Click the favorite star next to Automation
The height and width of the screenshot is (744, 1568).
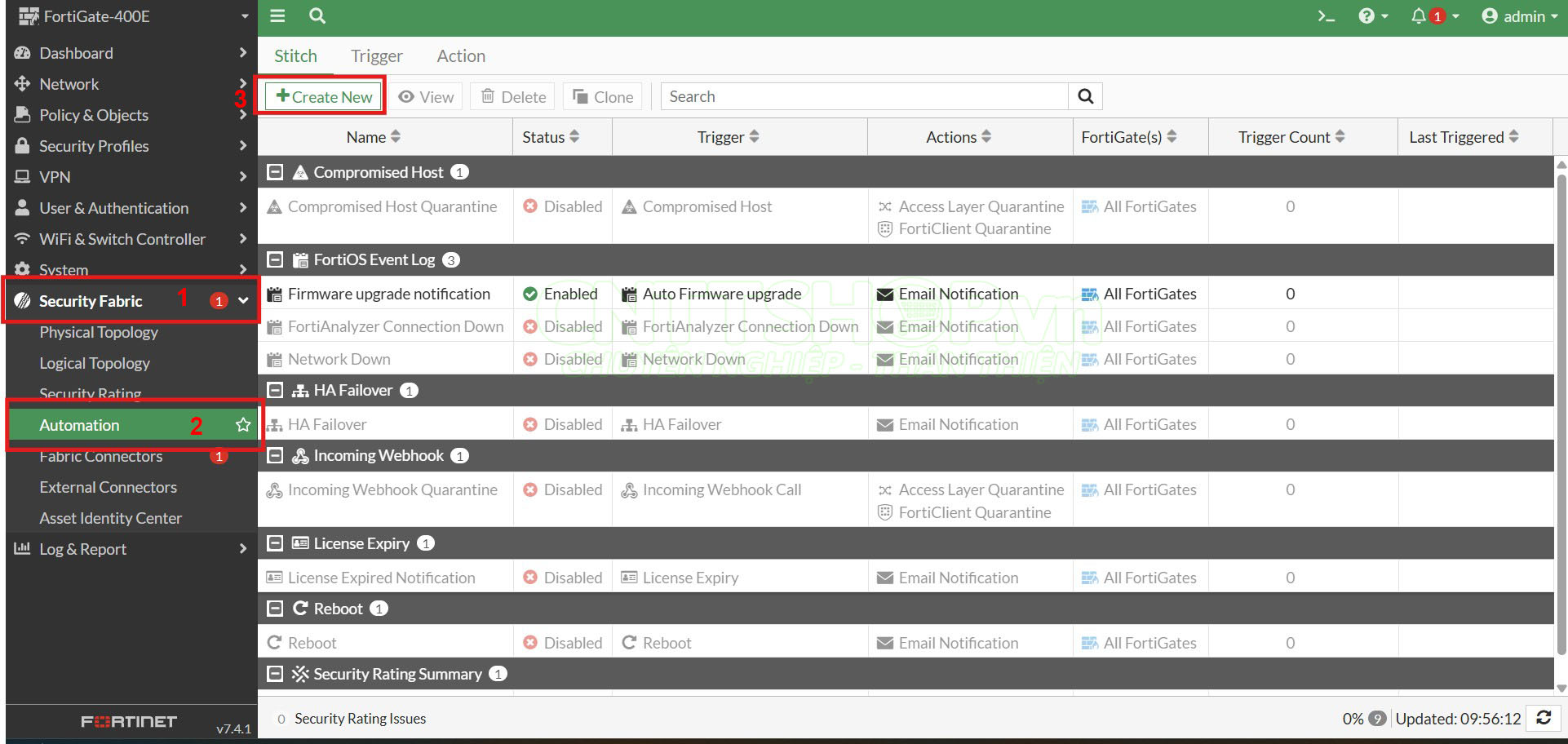tap(243, 425)
